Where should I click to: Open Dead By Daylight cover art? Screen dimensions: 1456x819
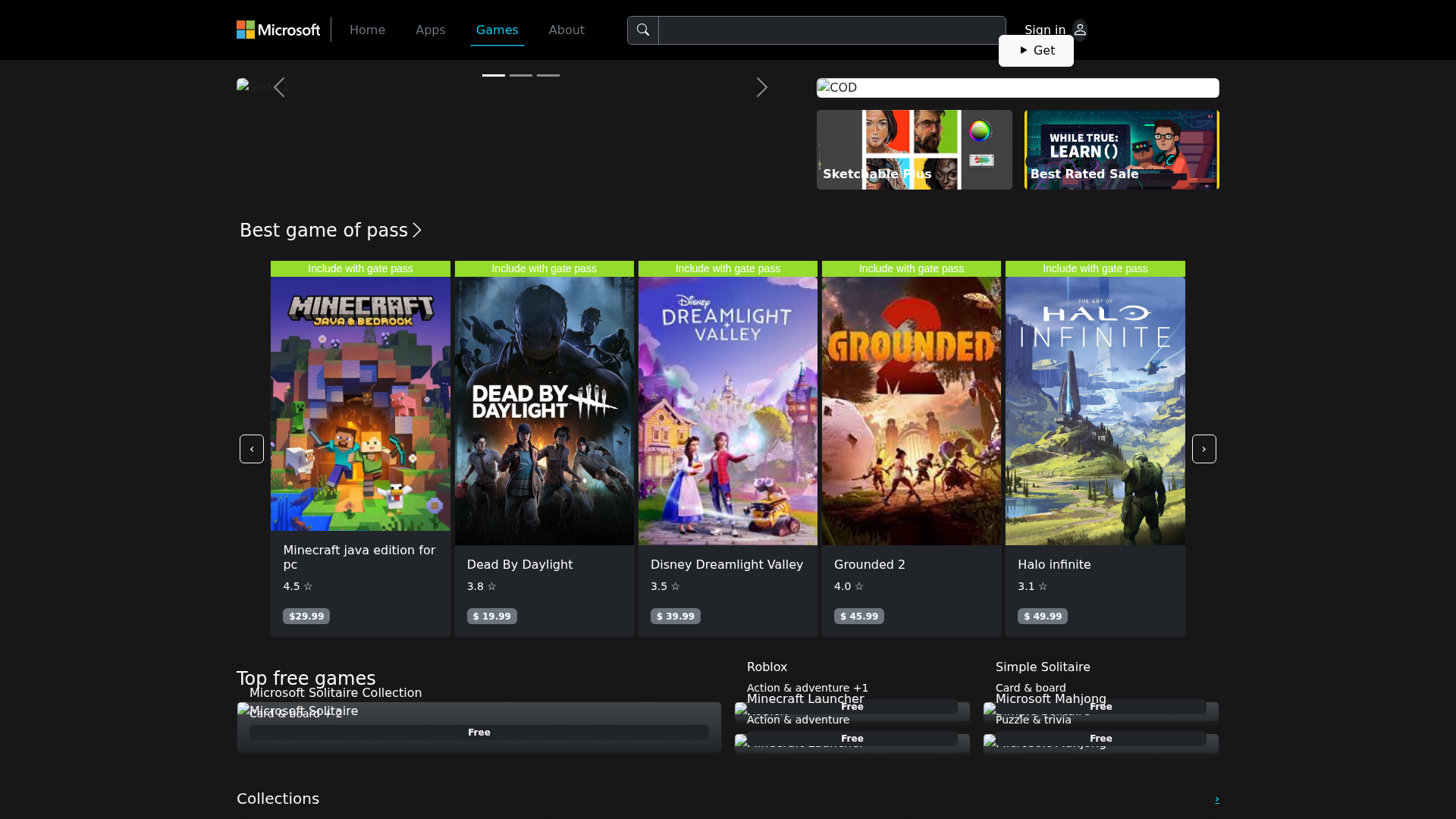(544, 411)
